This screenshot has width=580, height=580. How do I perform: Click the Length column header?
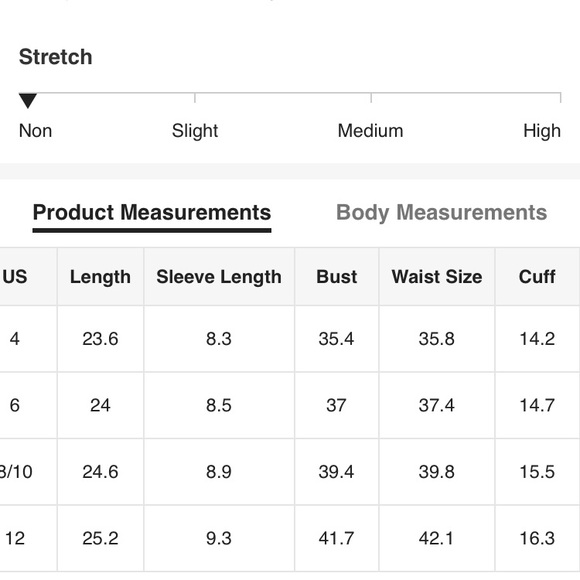pyautogui.click(x=100, y=277)
